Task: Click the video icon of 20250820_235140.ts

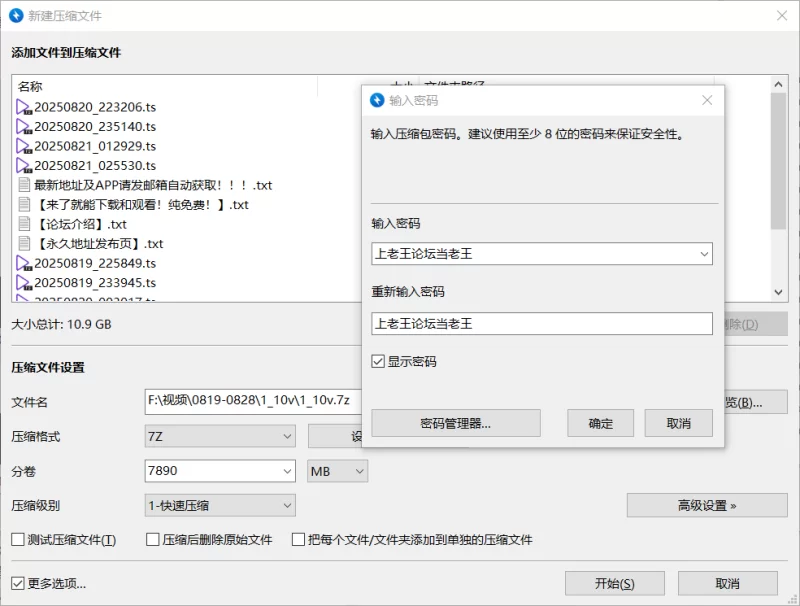Action: click(25, 127)
